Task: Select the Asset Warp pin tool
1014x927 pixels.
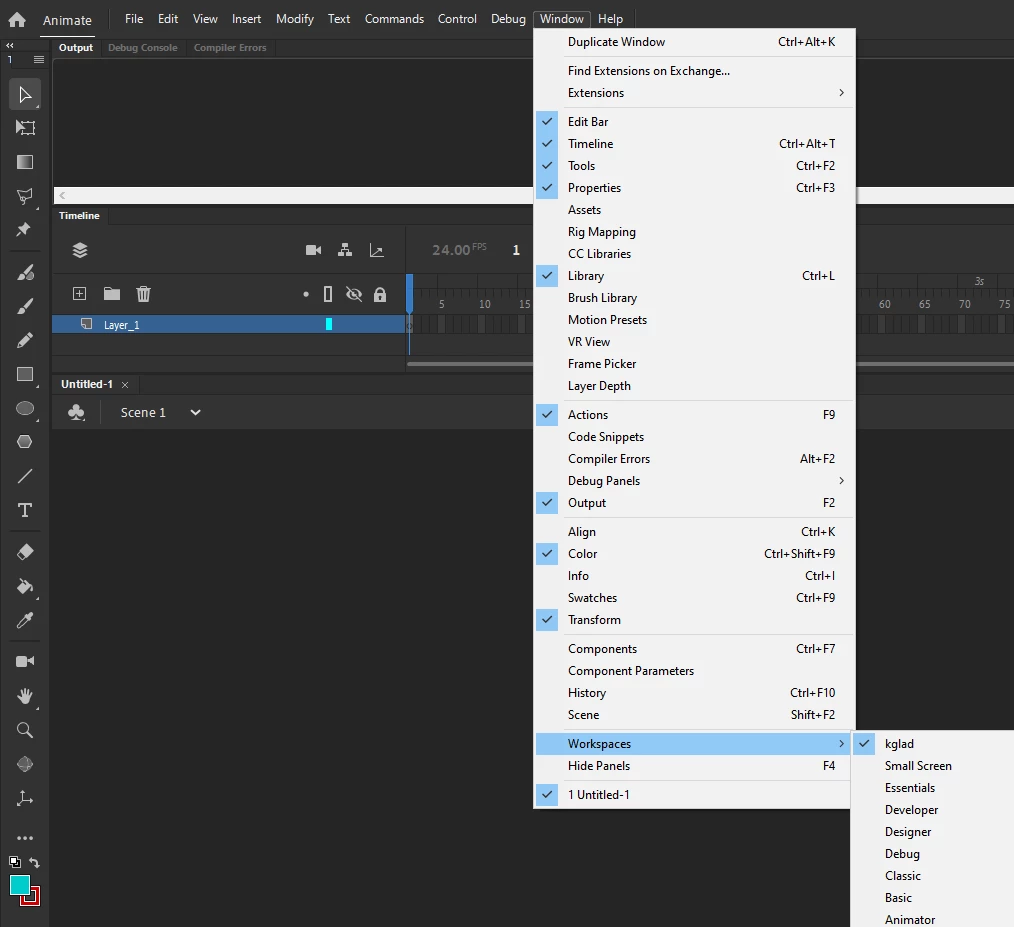Action: pyautogui.click(x=24, y=229)
